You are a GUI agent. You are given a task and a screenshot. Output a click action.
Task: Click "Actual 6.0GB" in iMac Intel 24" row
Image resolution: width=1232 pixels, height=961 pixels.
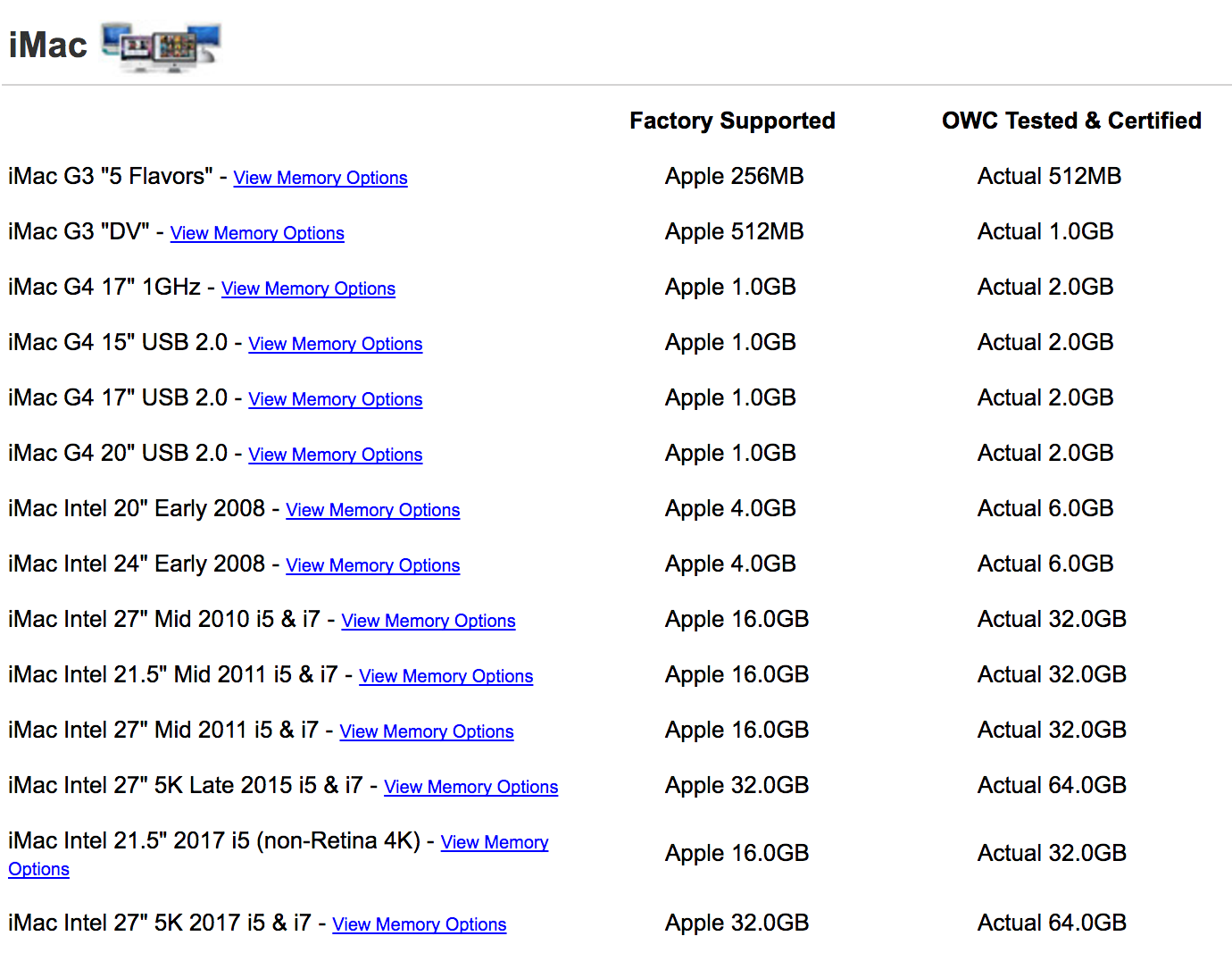[x=1045, y=564]
